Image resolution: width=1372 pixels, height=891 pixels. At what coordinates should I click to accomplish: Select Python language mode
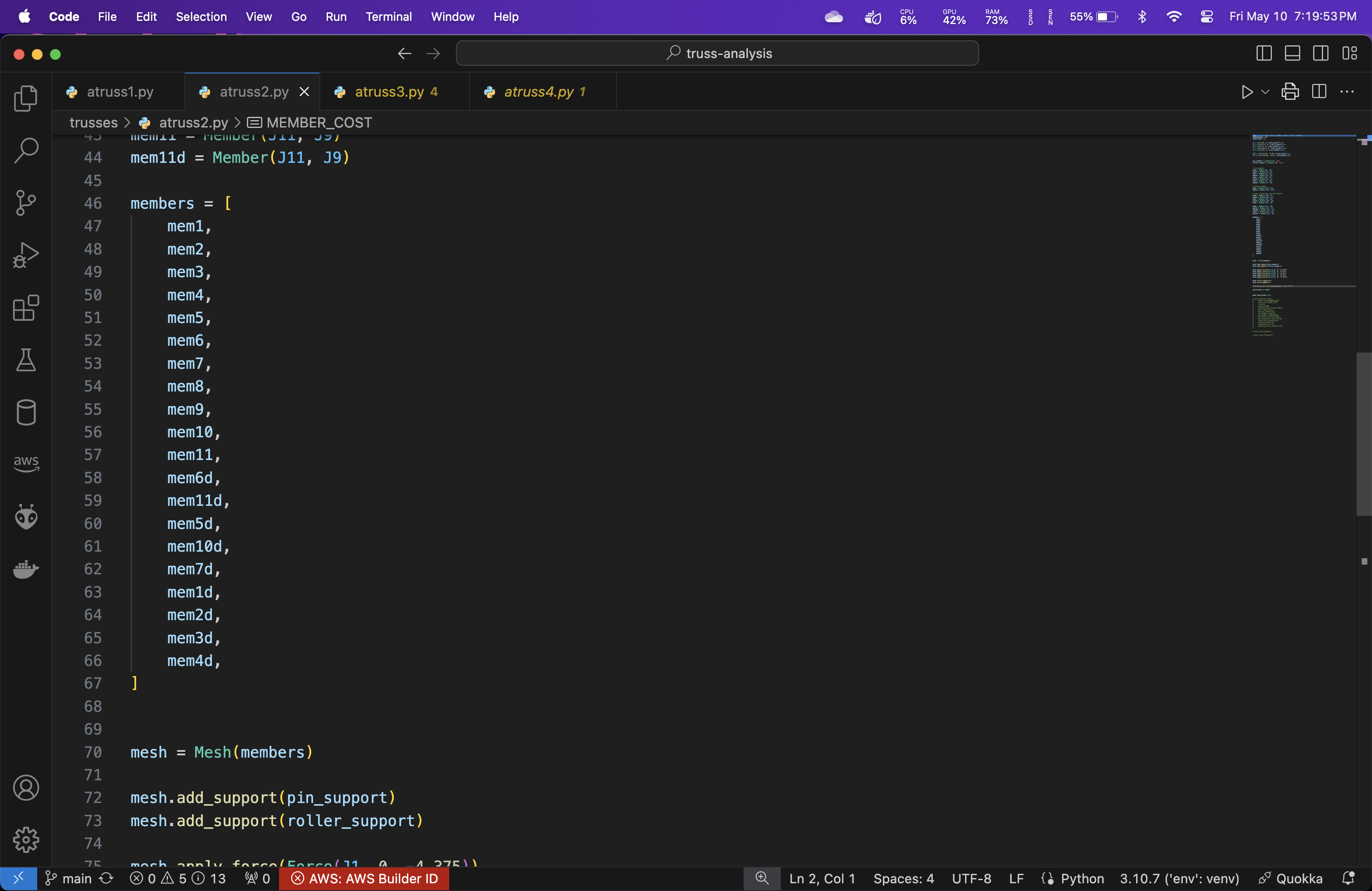click(1082, 878)
